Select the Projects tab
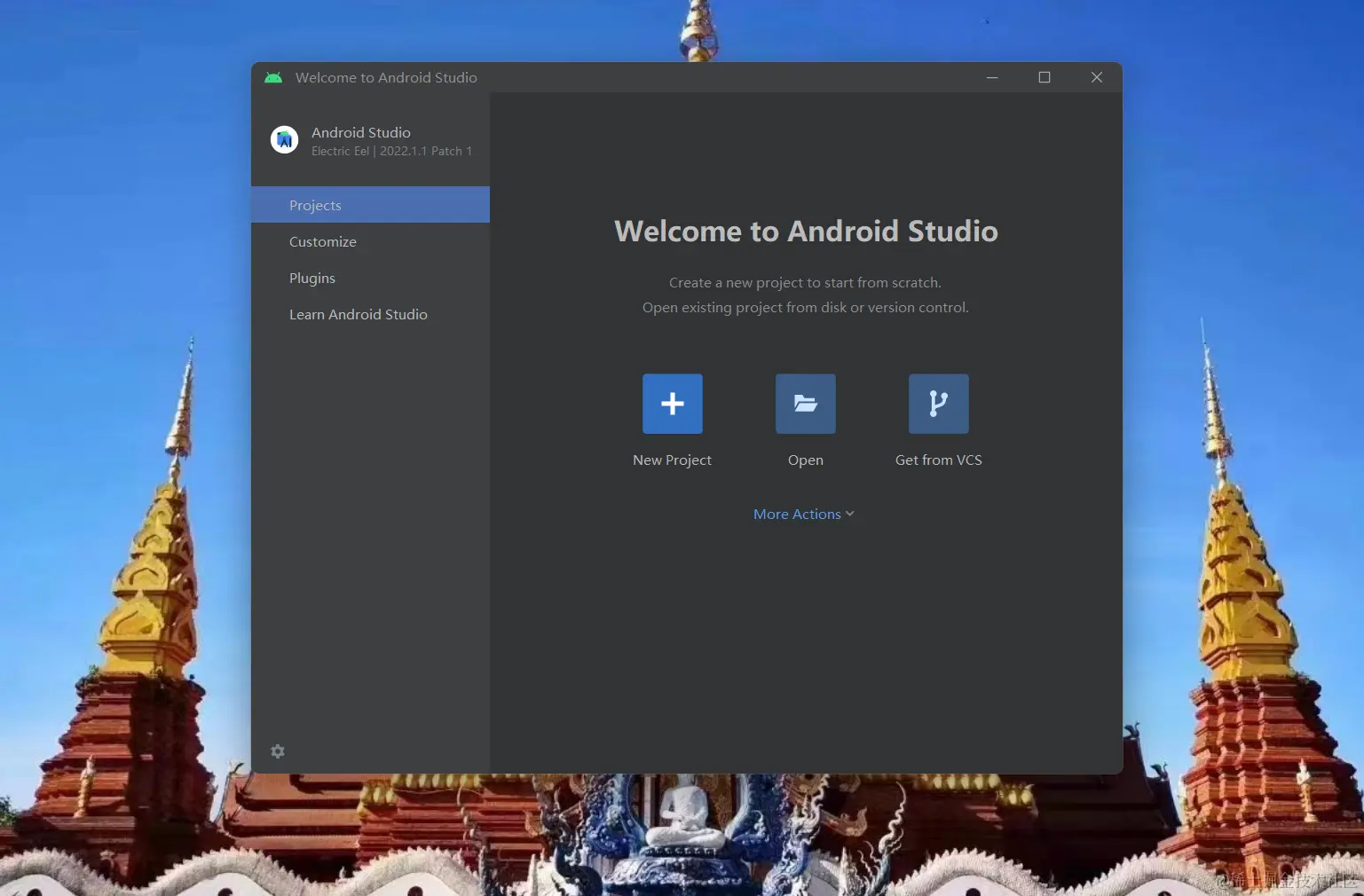 370,205
